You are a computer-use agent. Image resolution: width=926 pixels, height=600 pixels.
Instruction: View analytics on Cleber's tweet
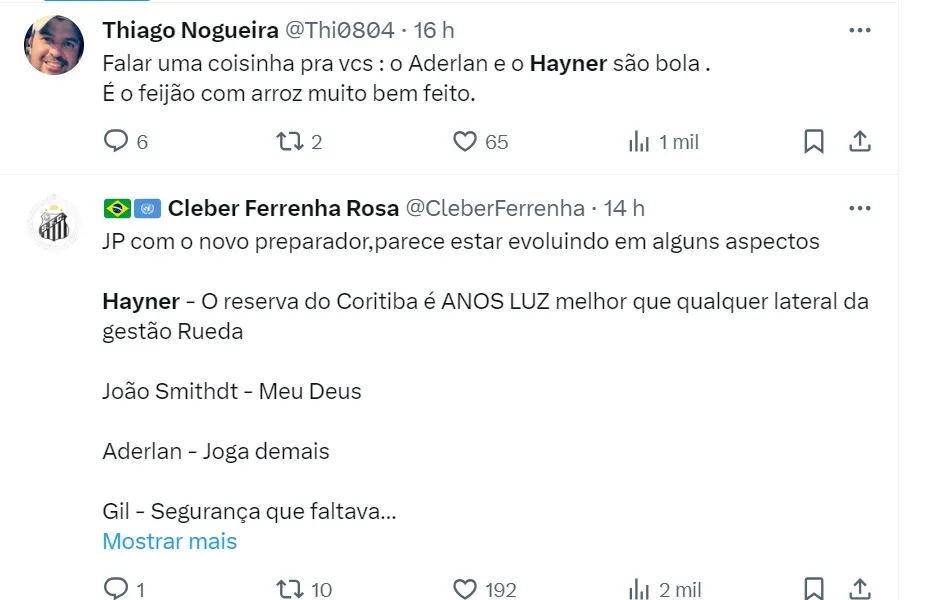pos(640,589)
